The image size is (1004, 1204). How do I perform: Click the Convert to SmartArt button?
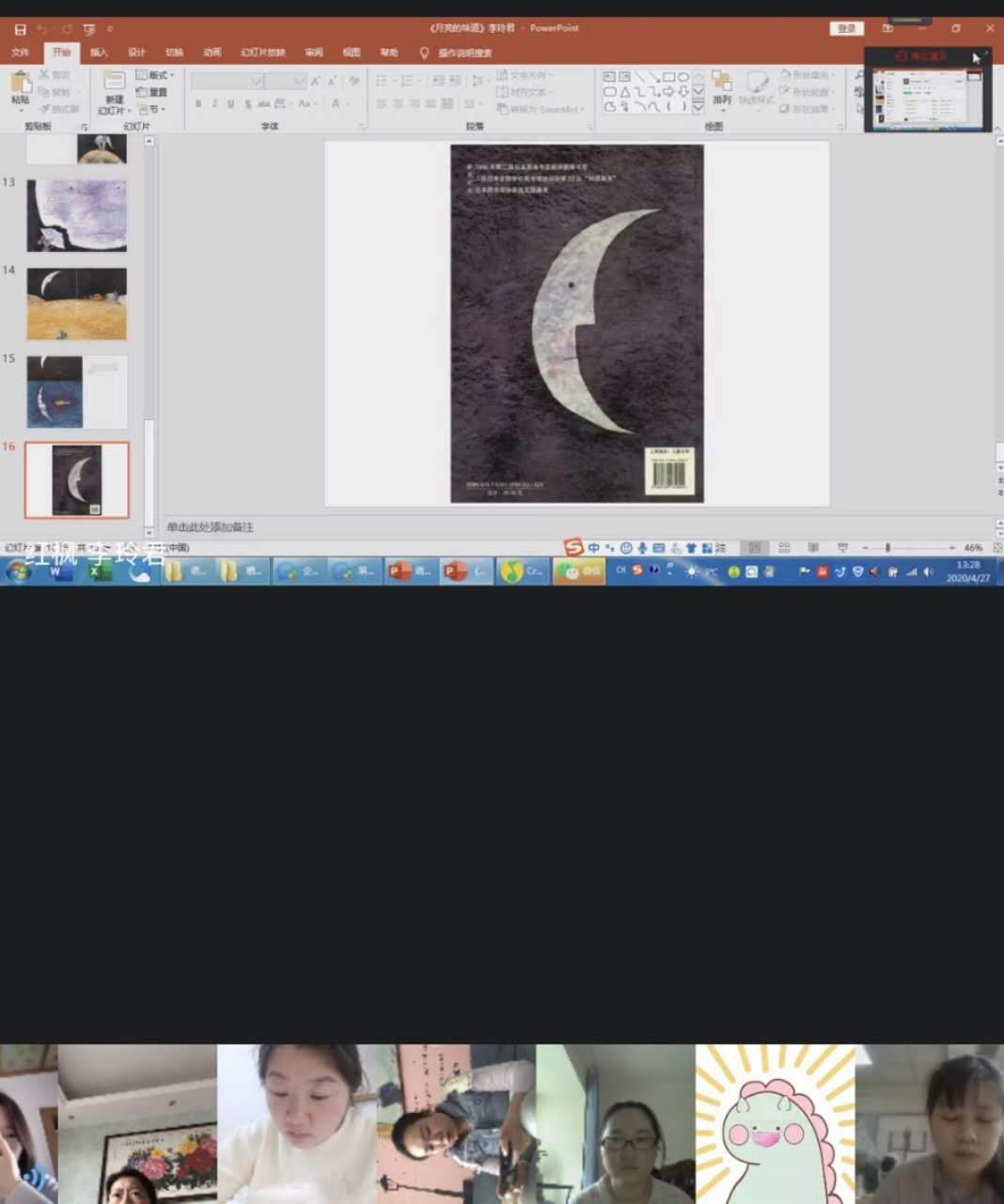point(541,110)
